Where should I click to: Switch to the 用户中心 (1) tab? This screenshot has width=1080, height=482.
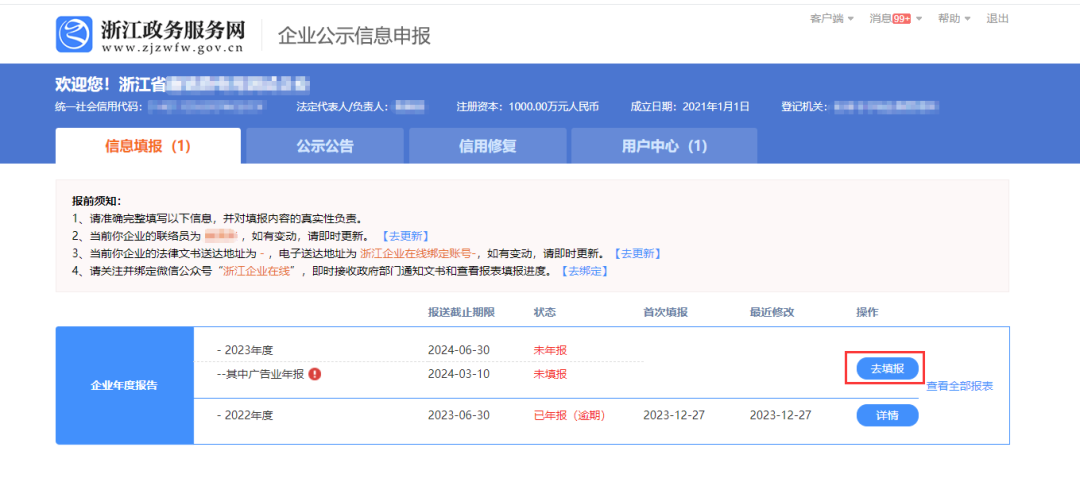[665, 146]
